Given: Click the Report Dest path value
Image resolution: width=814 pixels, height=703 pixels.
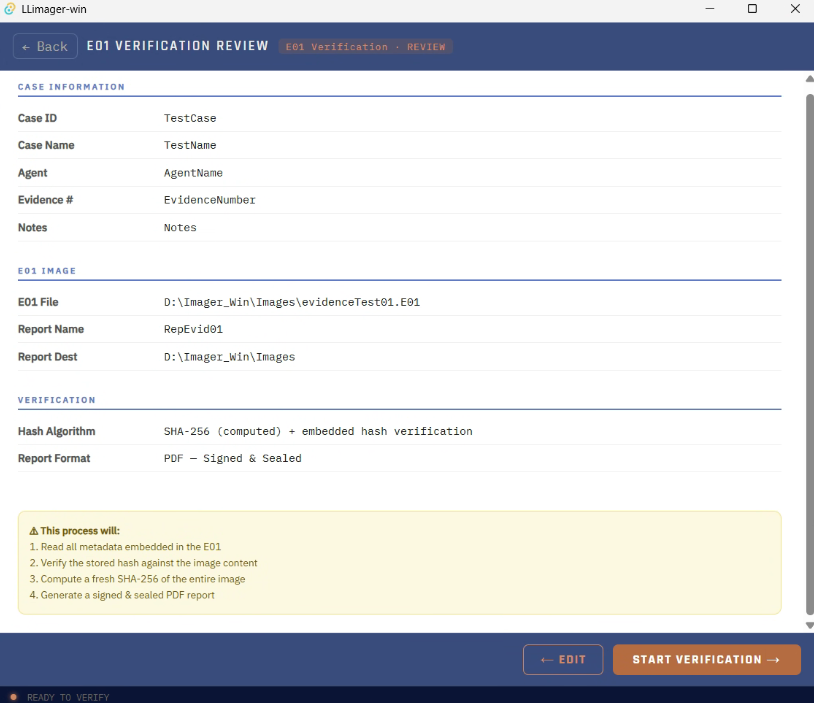Looking at the screenshot, I should click(229, 357).
